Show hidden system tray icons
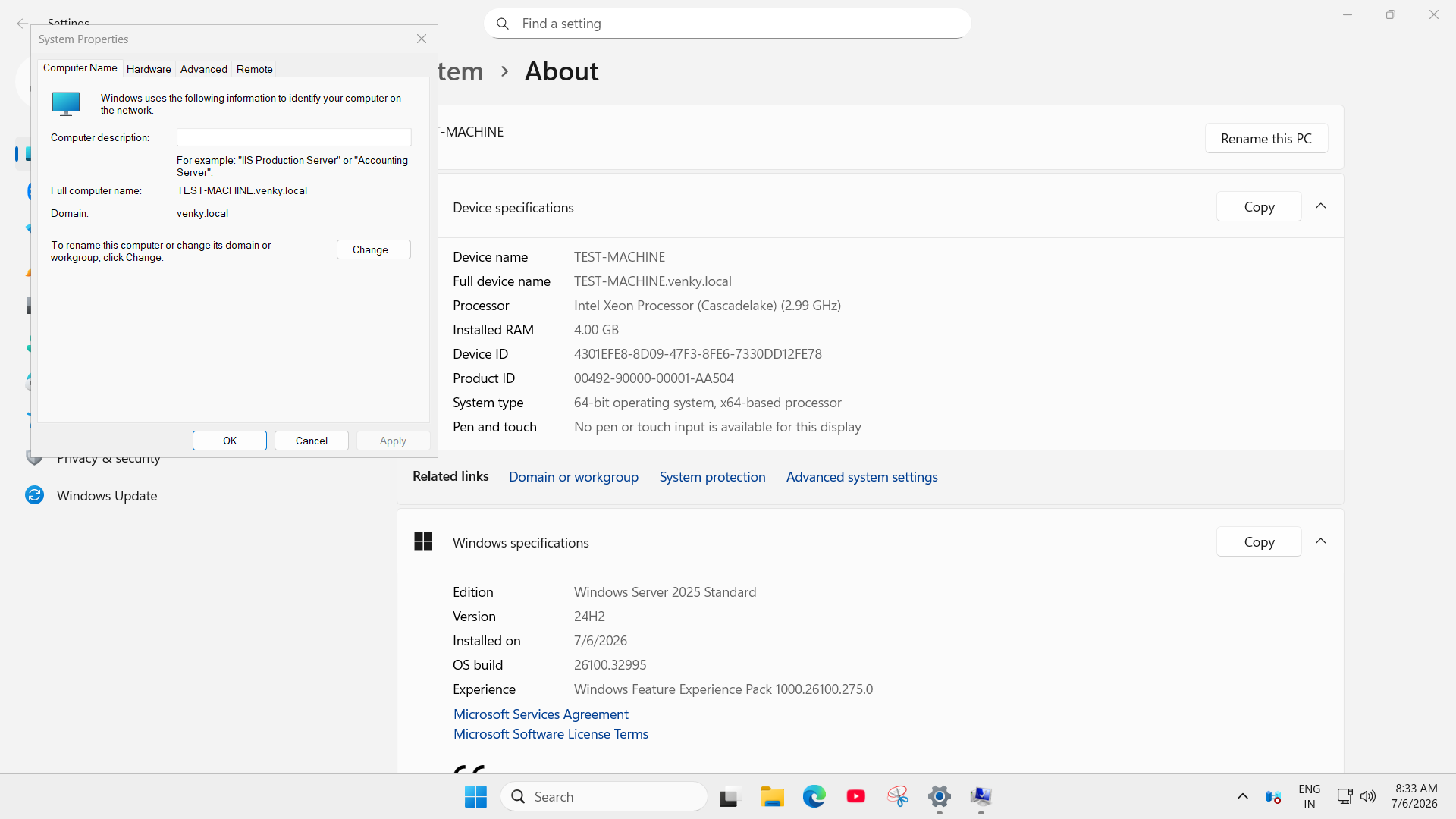The image size is (1456, 819). coord(1242,796)
